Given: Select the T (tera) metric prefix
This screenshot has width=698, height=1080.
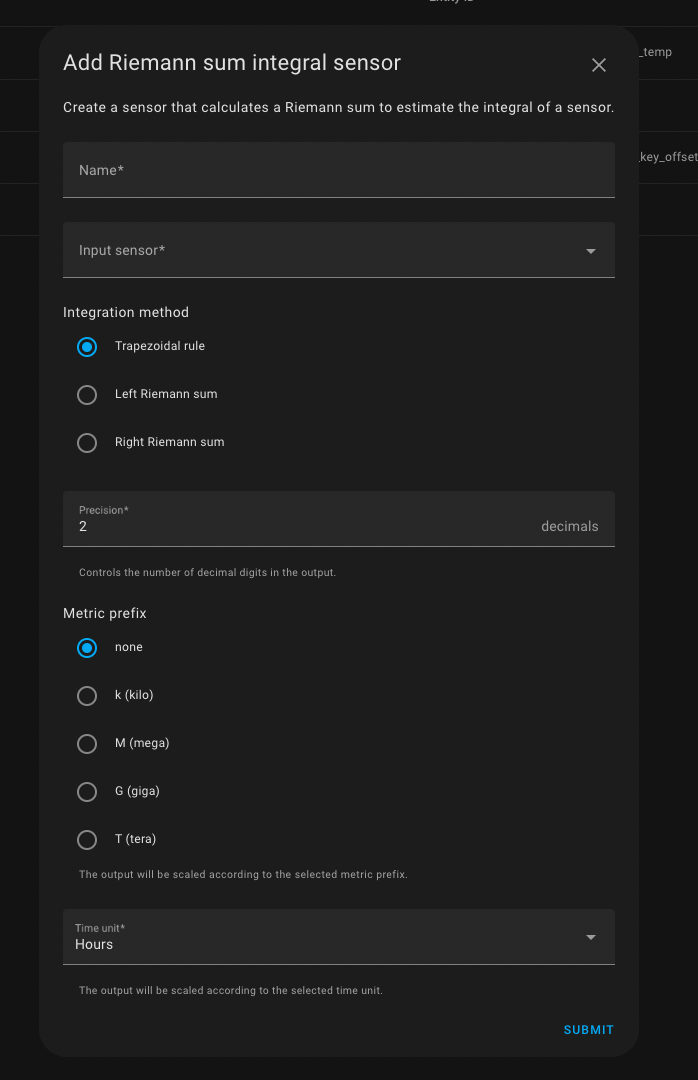Looking at the screenshot, I should pos(86,840).
